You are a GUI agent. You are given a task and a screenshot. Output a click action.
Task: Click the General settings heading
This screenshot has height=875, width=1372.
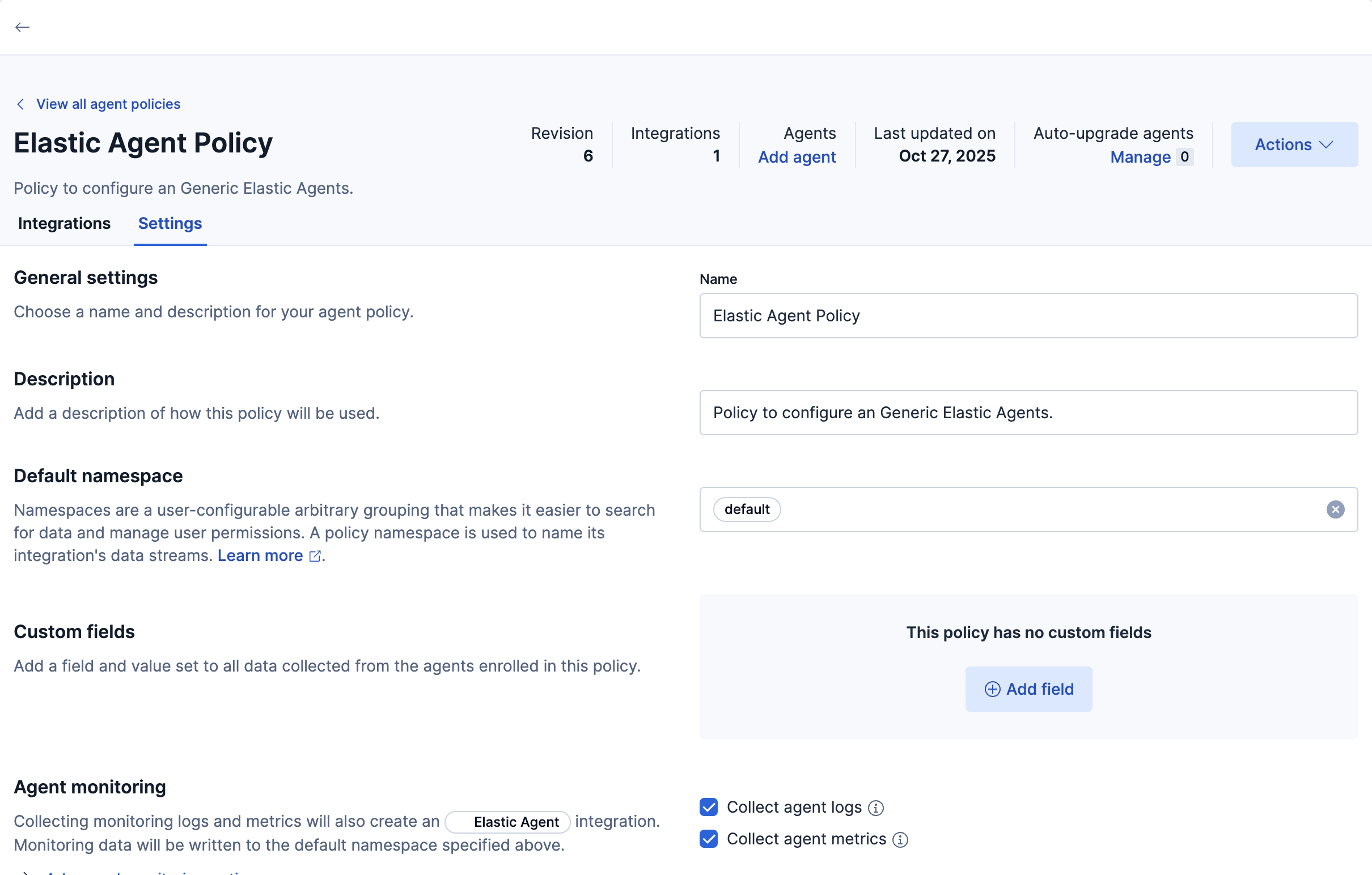(86, 278)
